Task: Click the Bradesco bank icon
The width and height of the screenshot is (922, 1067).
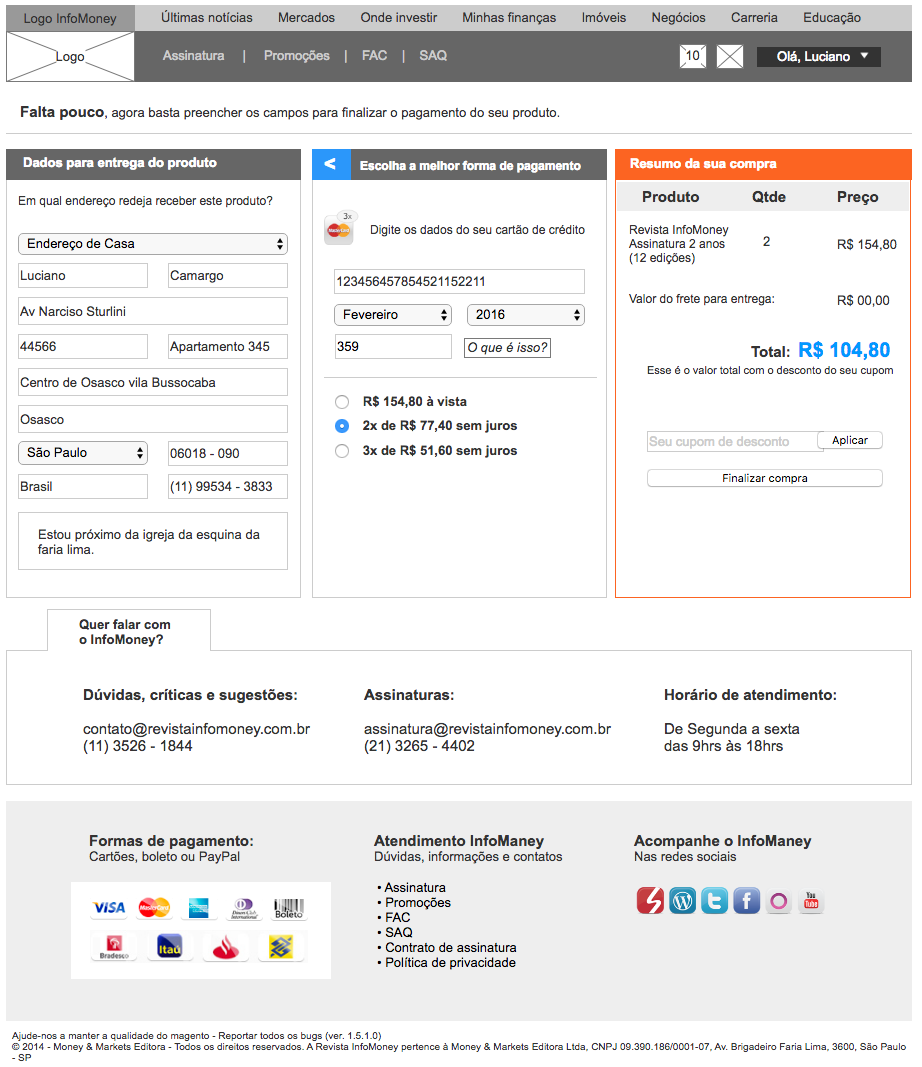Action: click(114, 947)
